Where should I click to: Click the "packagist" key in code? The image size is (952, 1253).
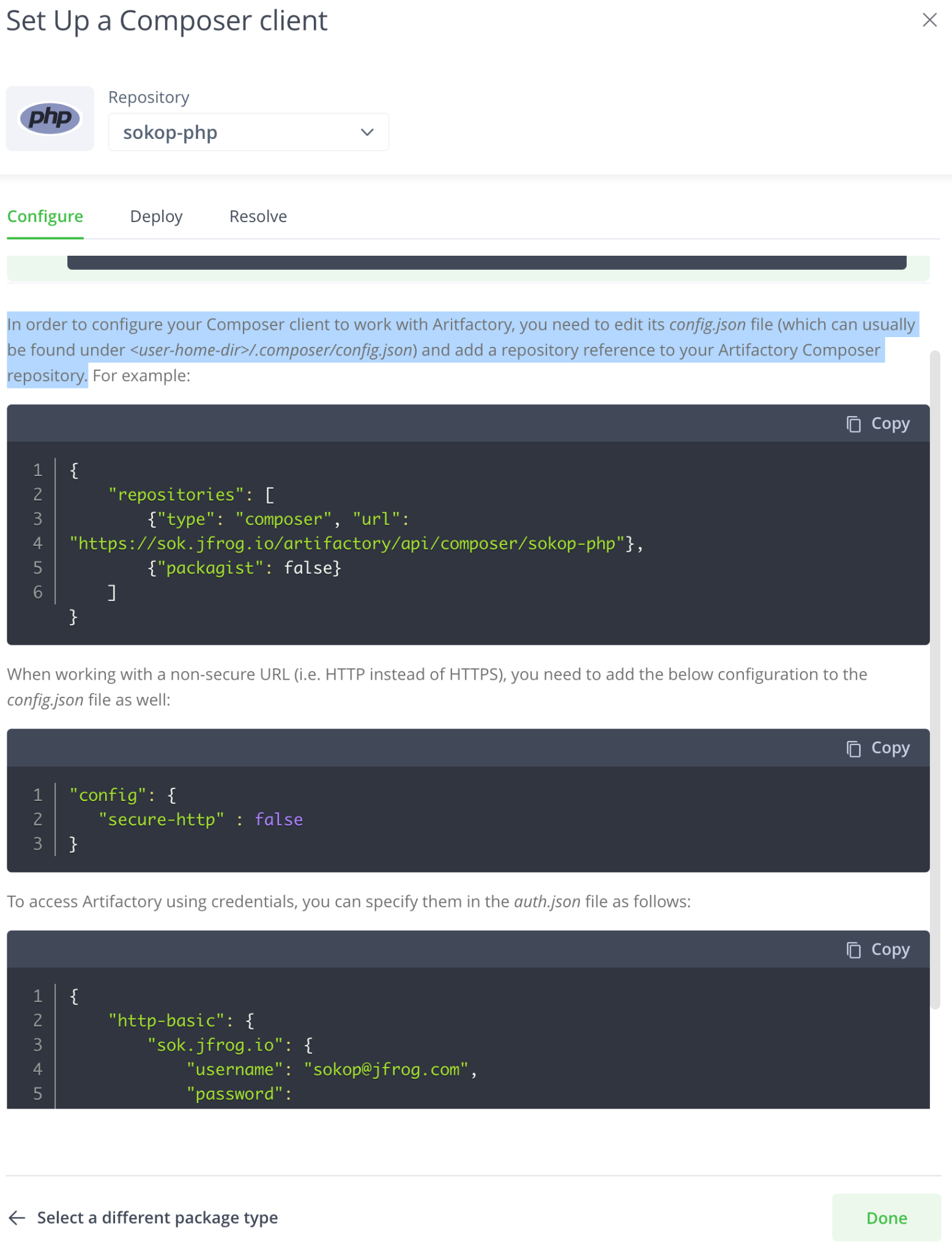pyautogui.click(x=210, y=568)
